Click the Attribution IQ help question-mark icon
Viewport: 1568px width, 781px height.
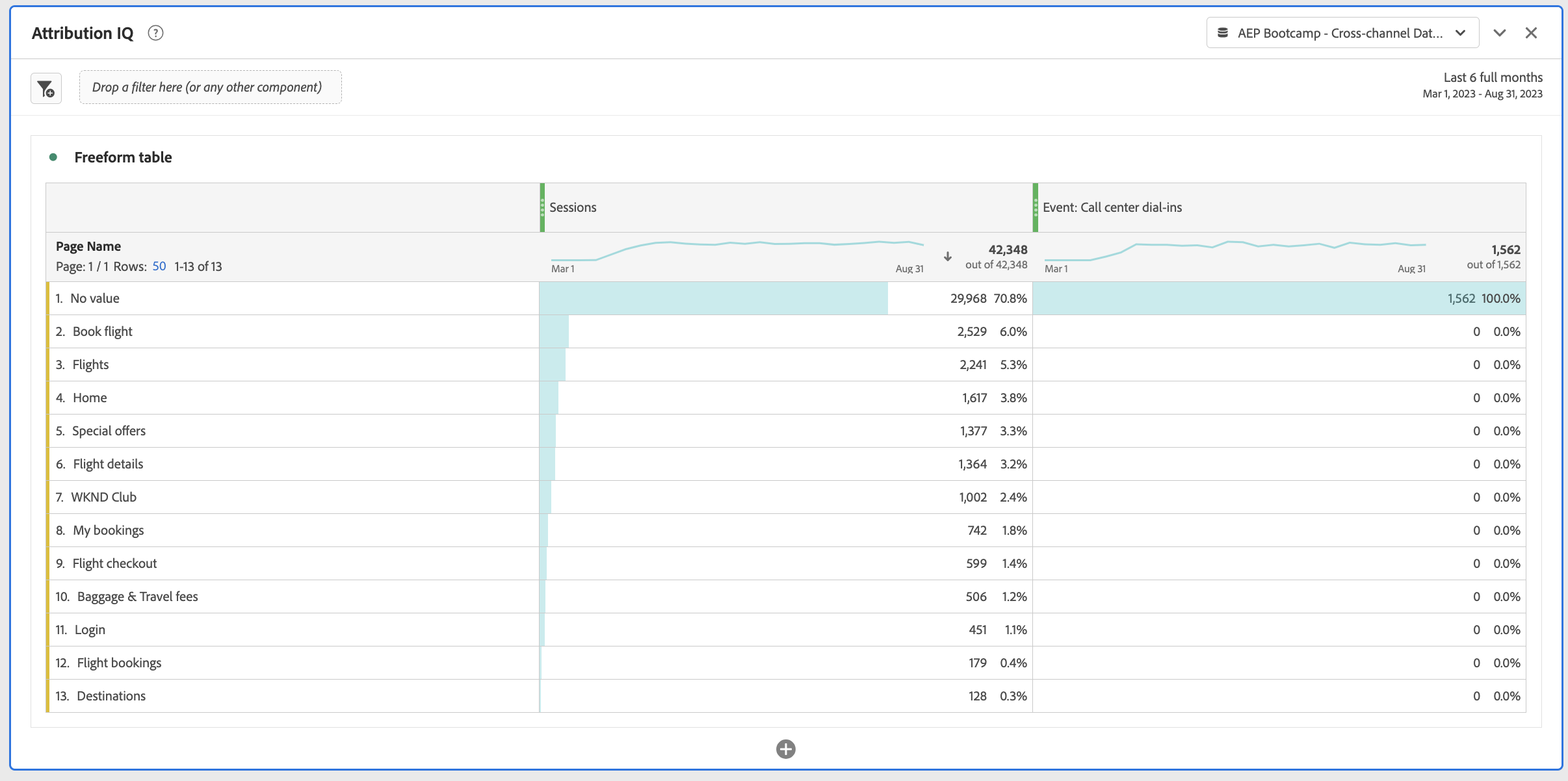click(155, 33)
